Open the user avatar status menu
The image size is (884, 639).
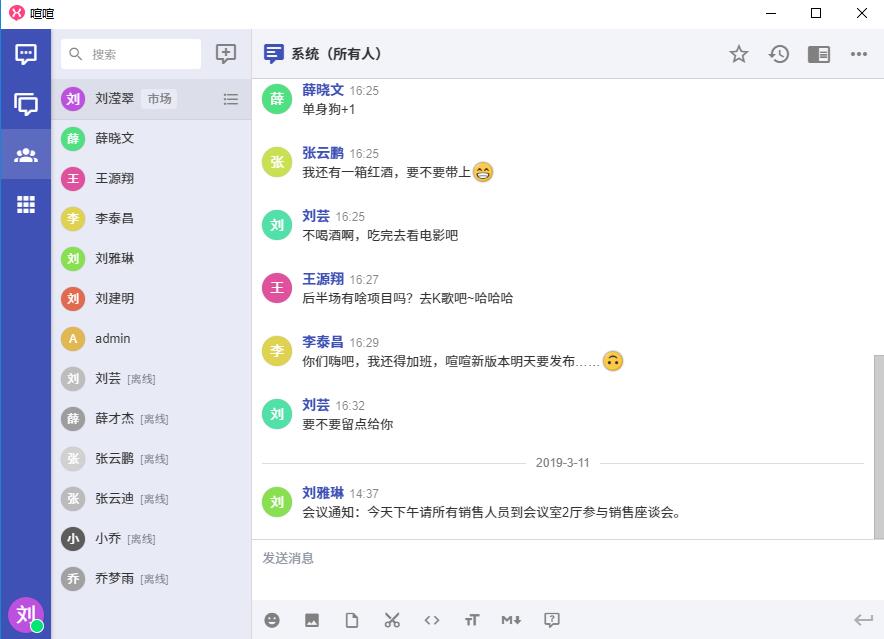[26, 614]
